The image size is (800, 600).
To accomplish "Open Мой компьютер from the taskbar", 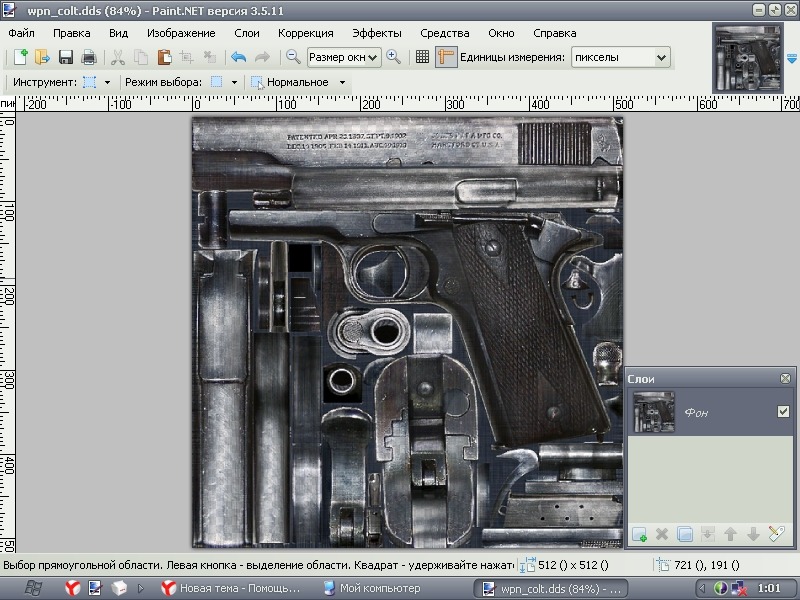I will (371, 588).
